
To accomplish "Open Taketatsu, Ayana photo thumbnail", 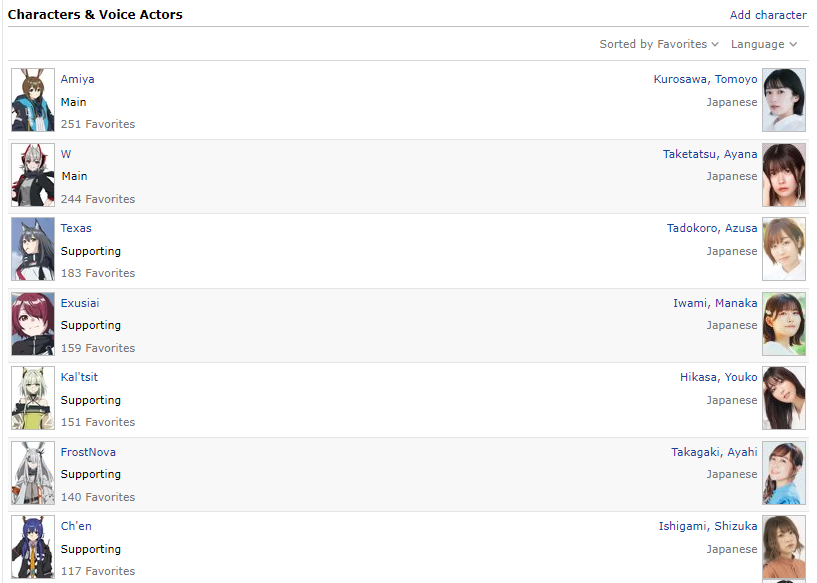I will 784,175.
